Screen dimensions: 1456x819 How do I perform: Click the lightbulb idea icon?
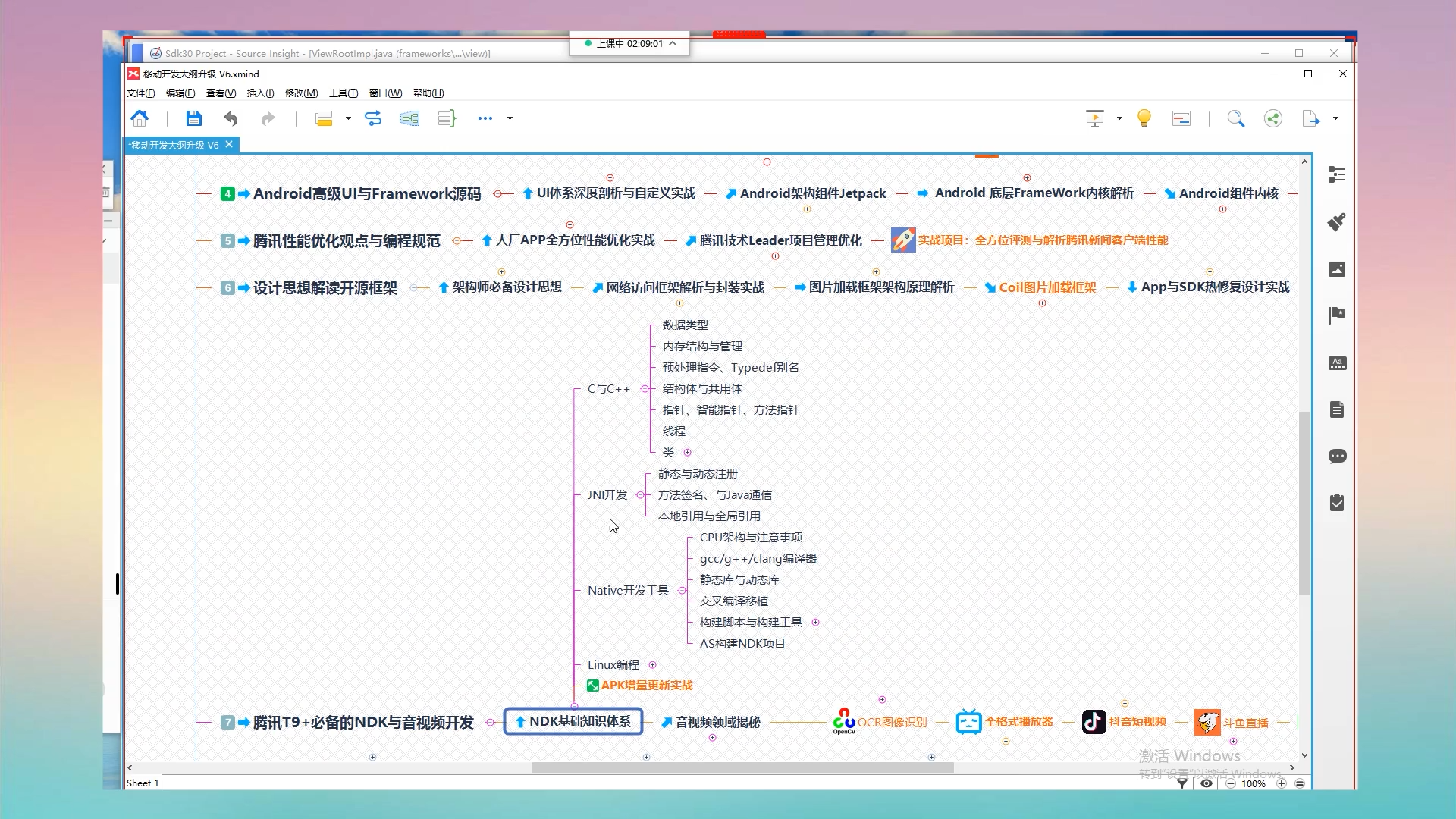pos(1144,118)
